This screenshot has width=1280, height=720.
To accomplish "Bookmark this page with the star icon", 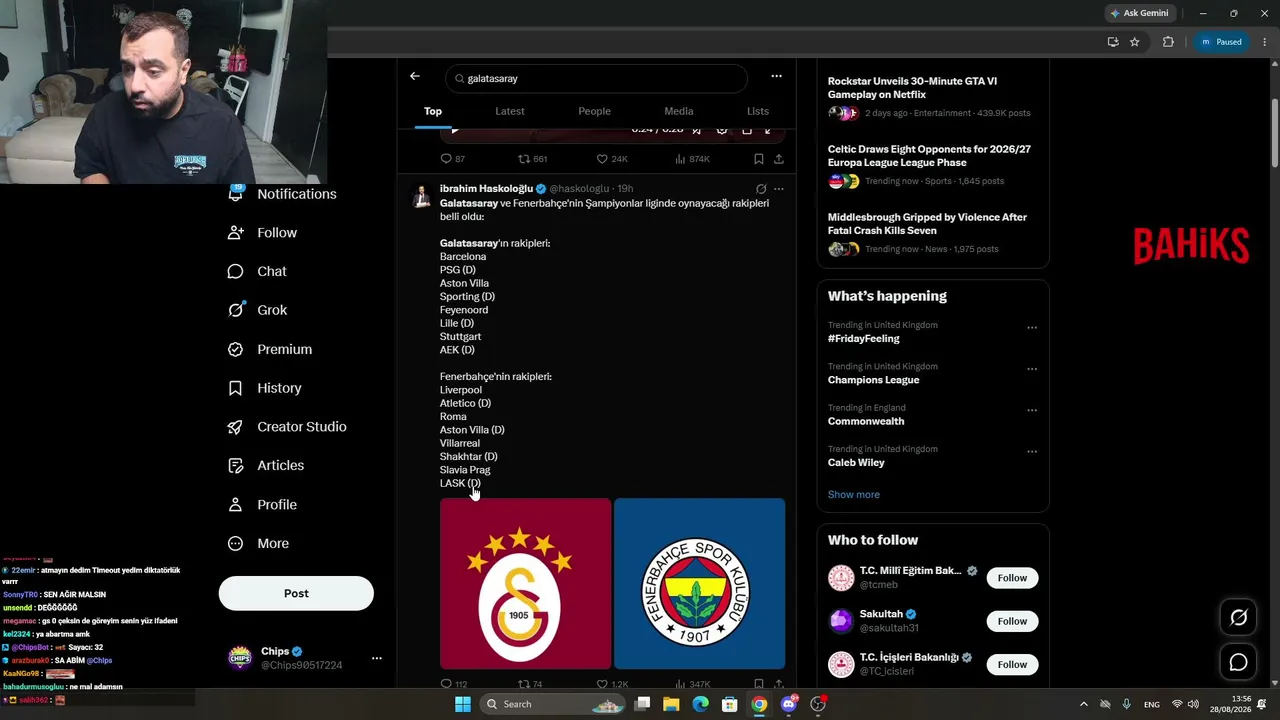I will (x=1135, y=42).
